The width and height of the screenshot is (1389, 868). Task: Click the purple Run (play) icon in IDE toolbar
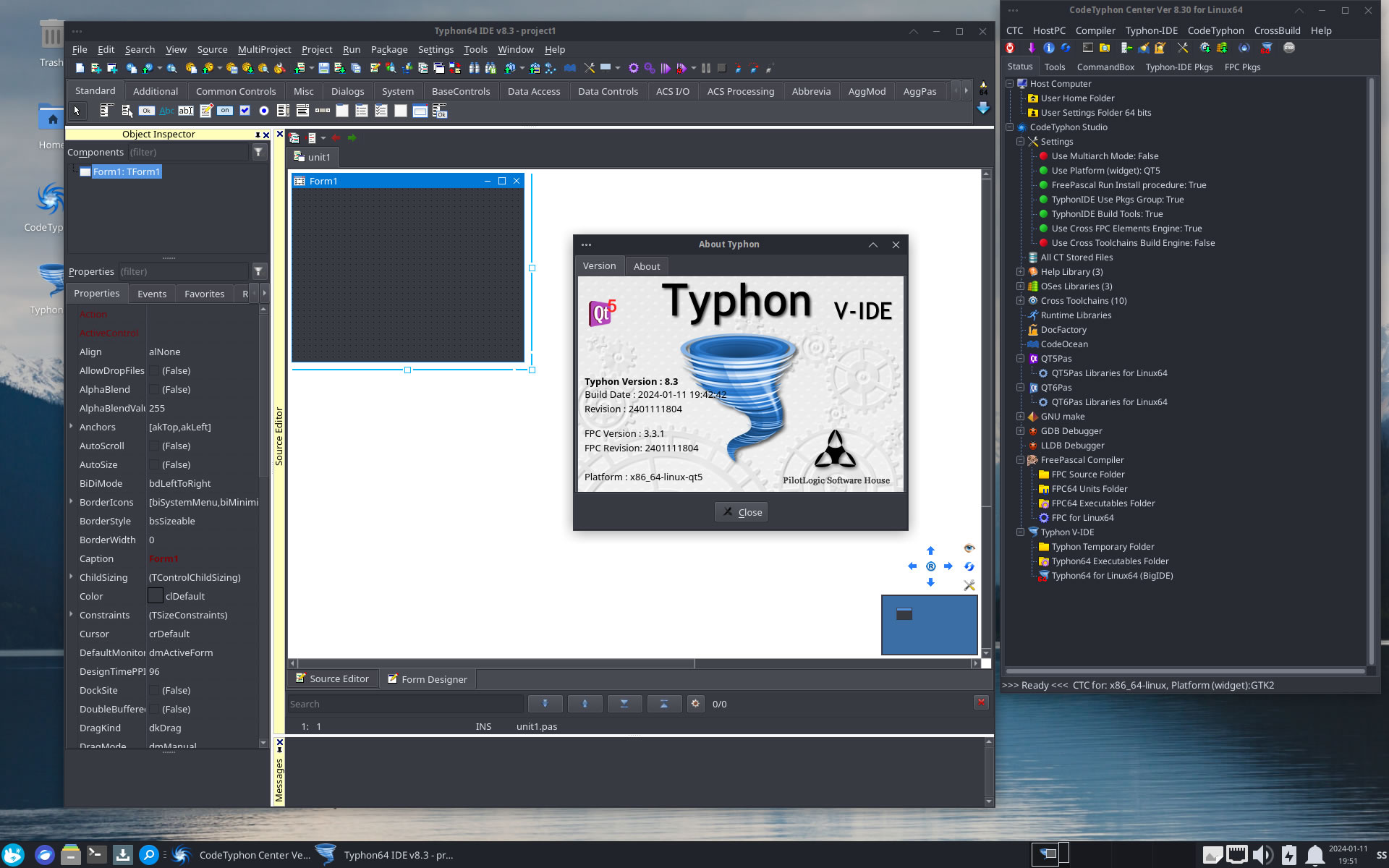point(666,68)
